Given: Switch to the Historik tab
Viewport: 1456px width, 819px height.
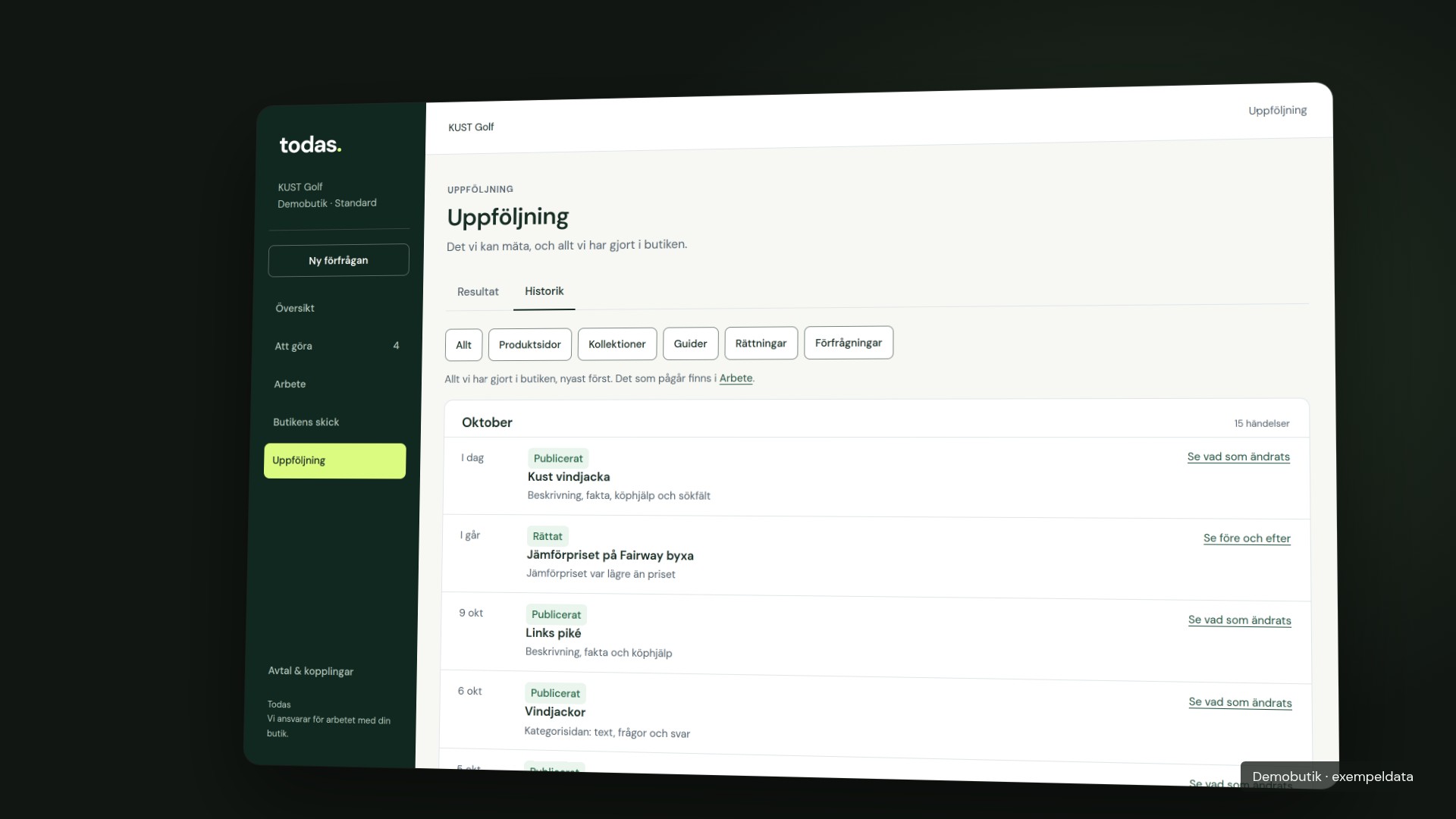Looking at the screenshot, I should point(544,291).
